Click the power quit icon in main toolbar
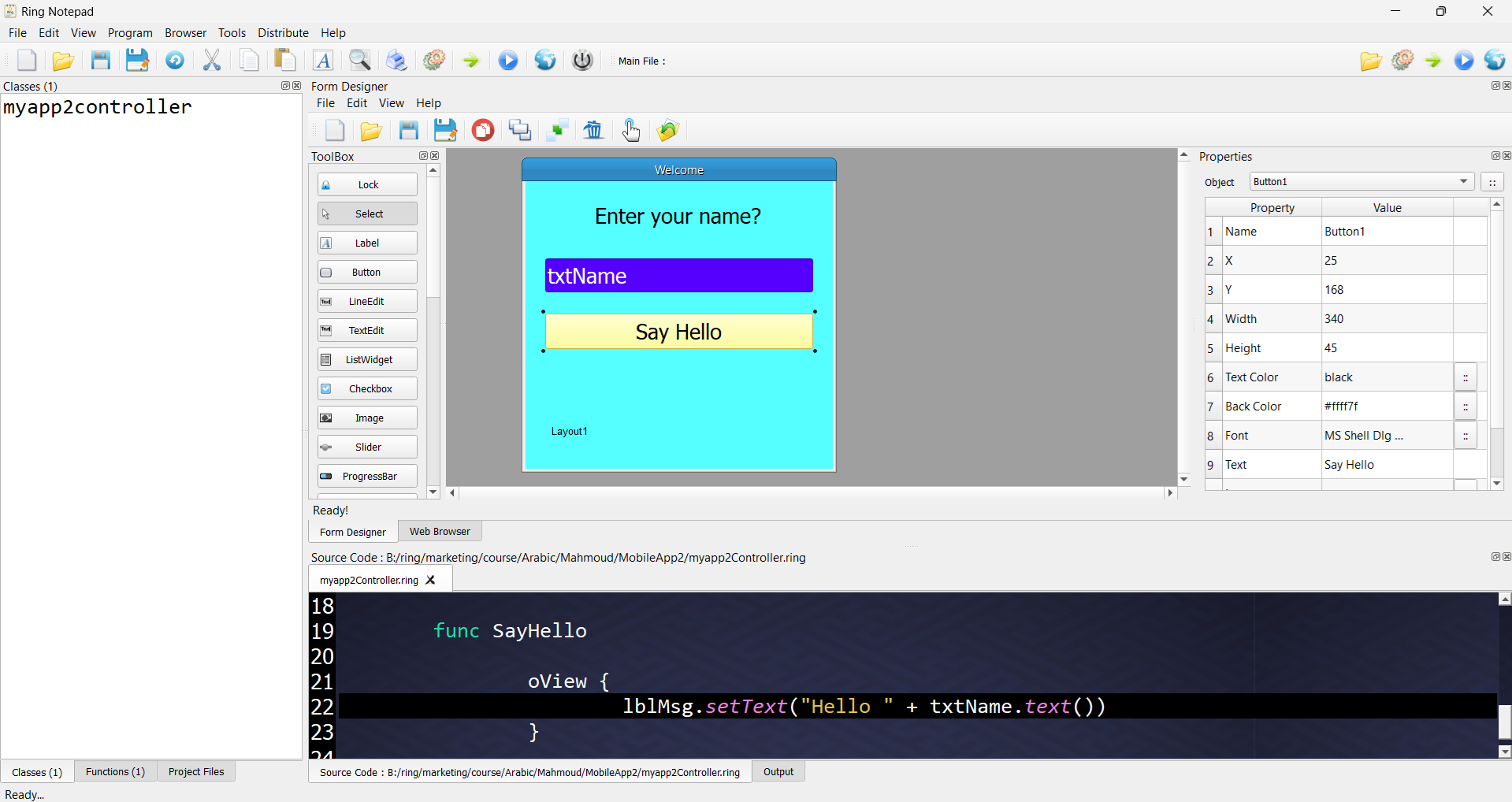The height and width of the screenshot is (802, 1512). click(582, 61)
